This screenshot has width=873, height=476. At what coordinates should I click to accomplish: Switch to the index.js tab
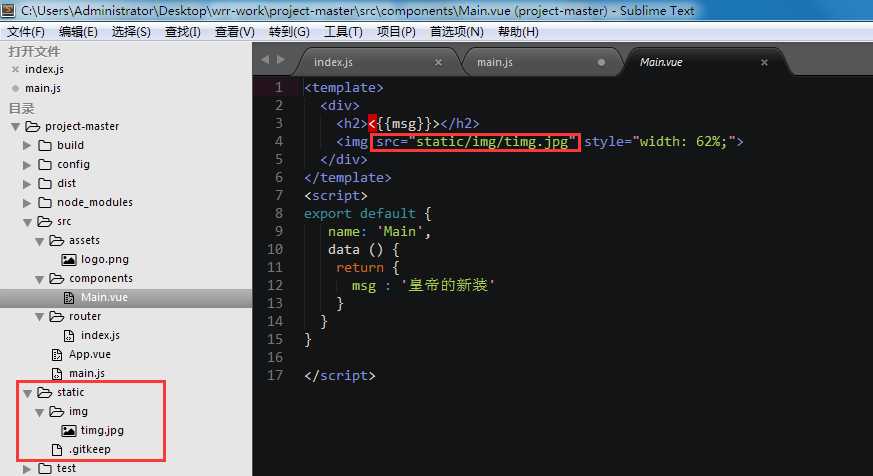(x=379, y=62)
